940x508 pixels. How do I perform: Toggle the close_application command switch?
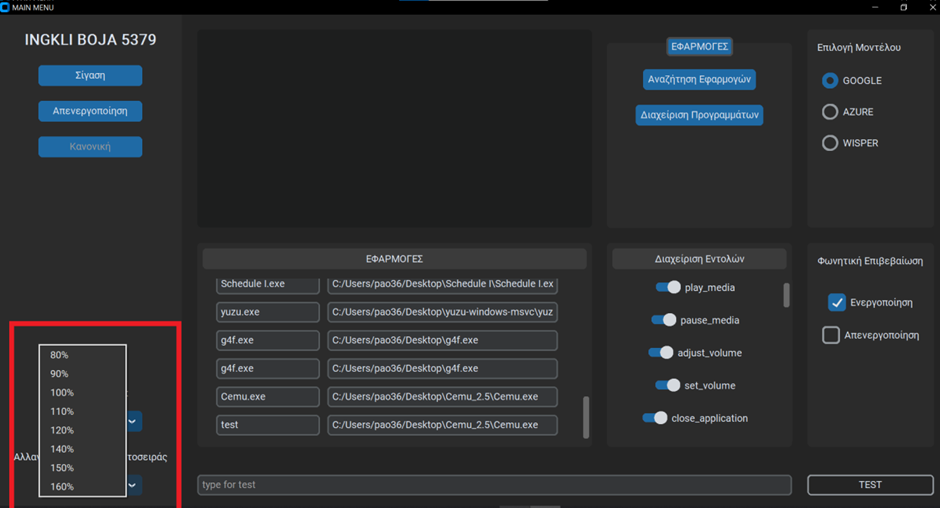pyautogui.click(x=655, y=417)
